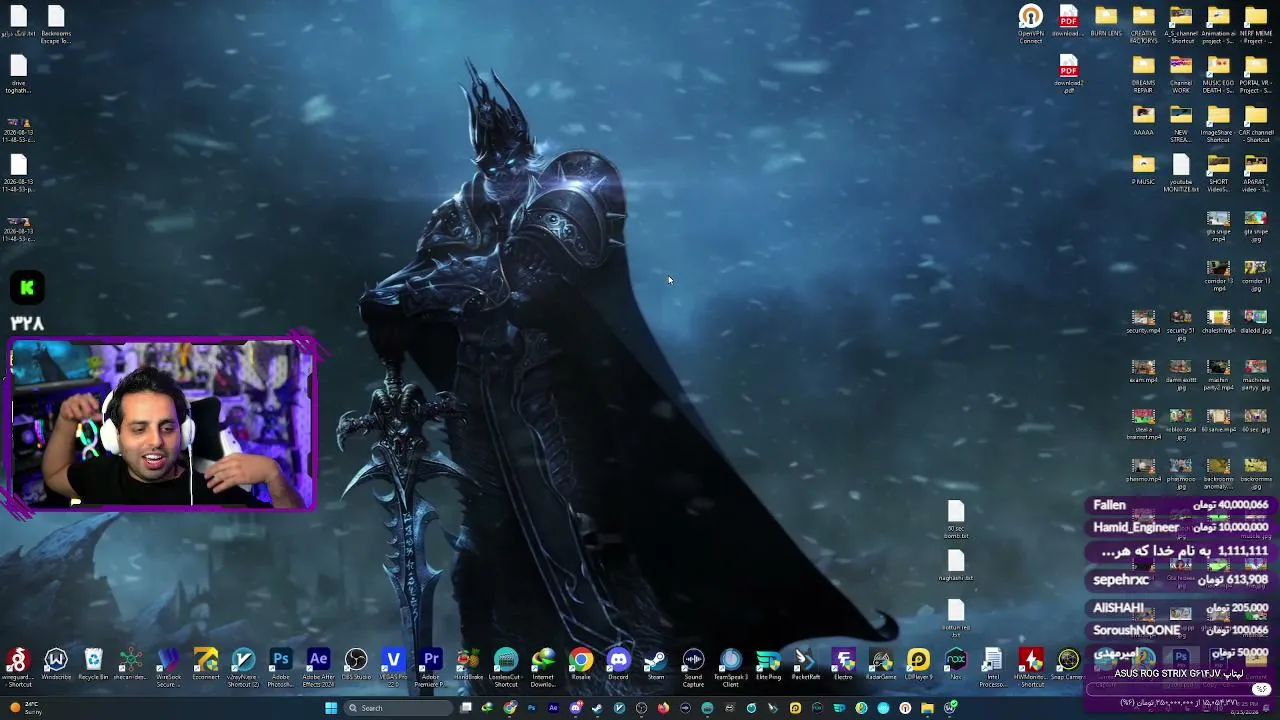Launch TeamSpeak 3 Client shortcut
The width and height of the screenshot is (1280, 720).
point(731,667)
